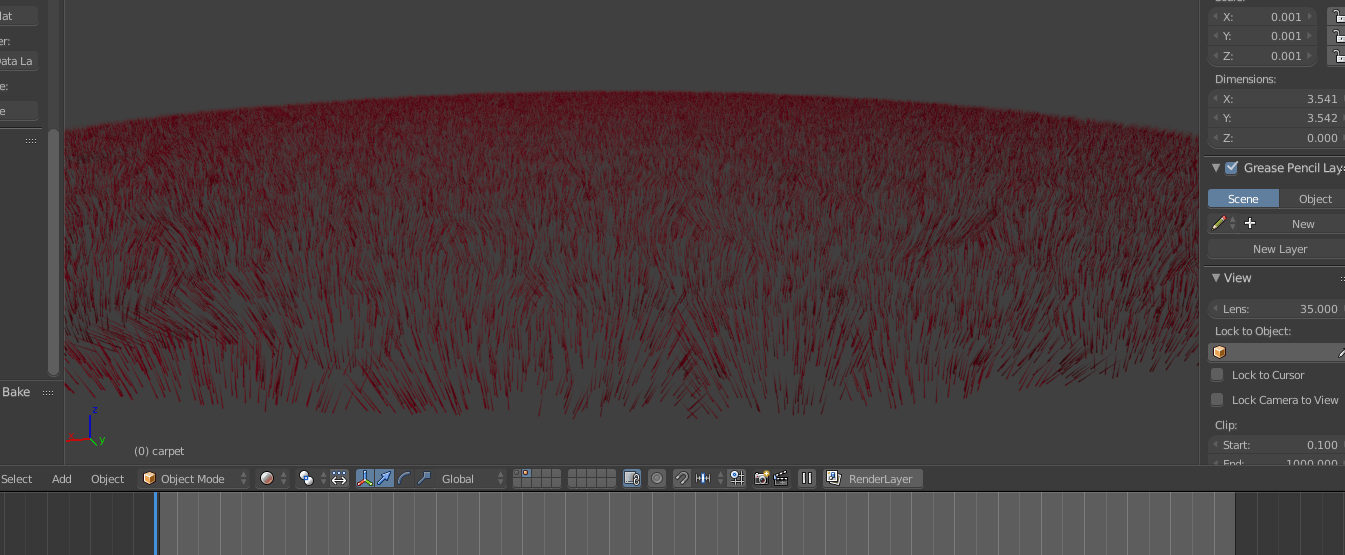Toggle the Grease Pencil Layers checkbox
Screen dimensions: 1345x555
pos(1232,168)
